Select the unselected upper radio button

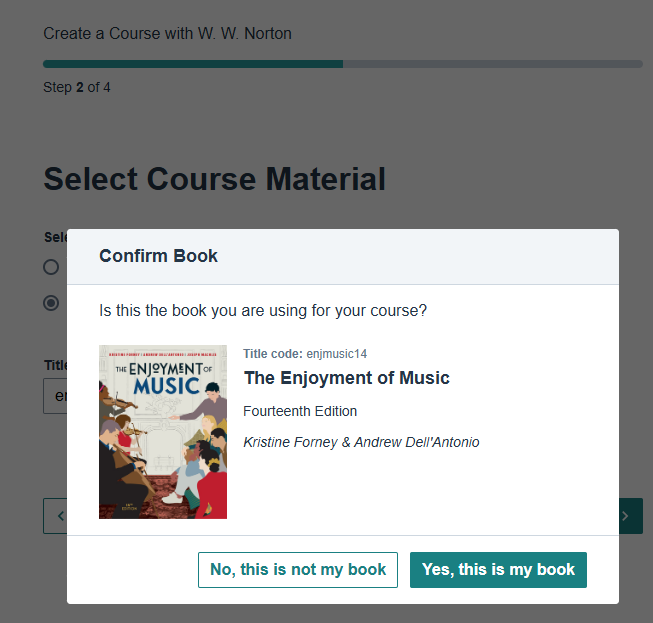pyautogui.click(x=51, y=267)
